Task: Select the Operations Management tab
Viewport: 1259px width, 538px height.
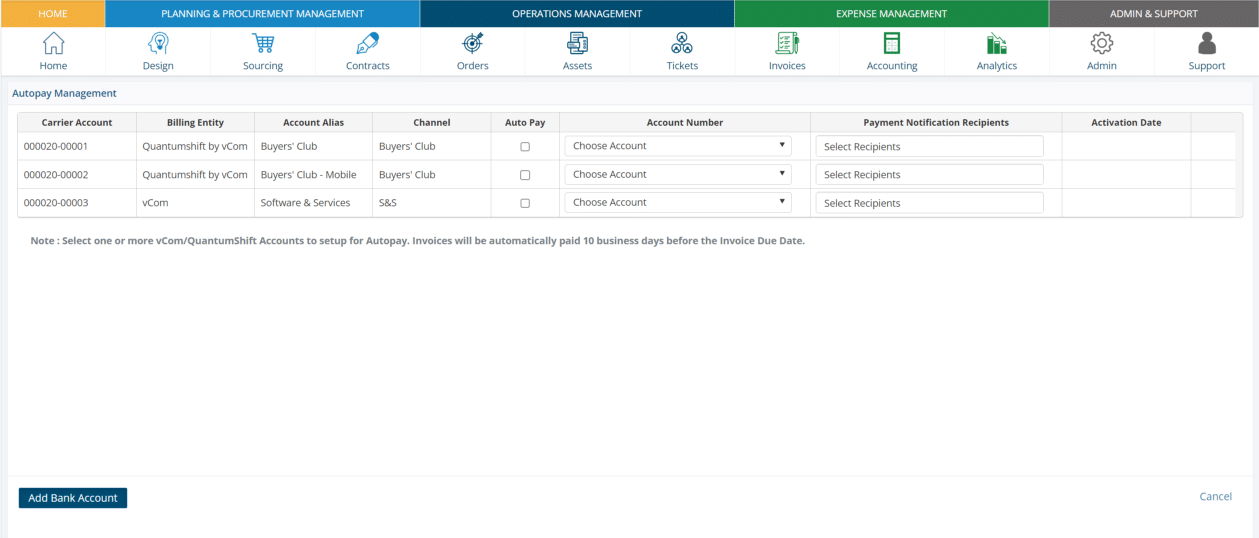Action: (577, 14)
